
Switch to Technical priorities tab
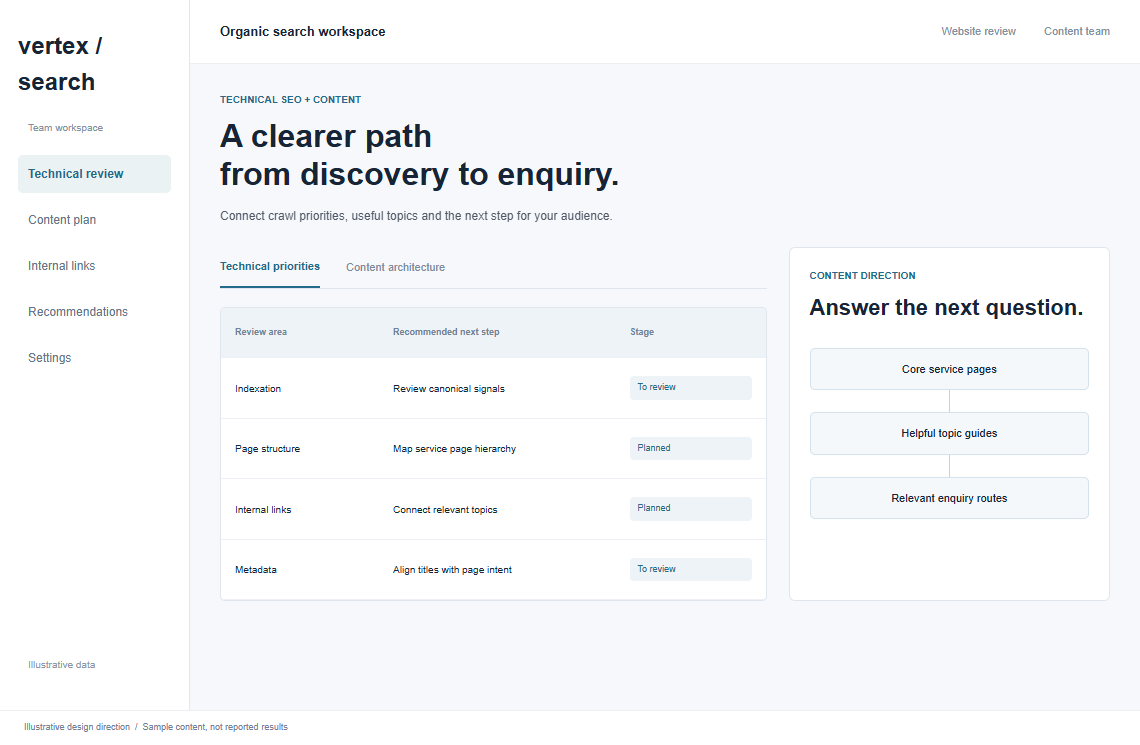pyautogui.click(x=270, y=267)
